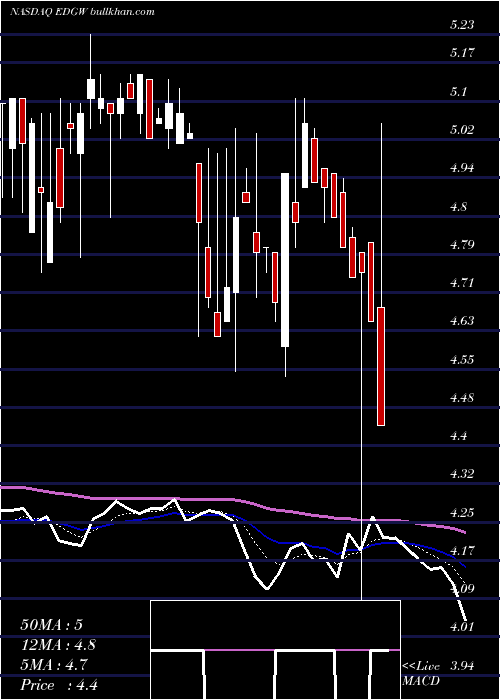The width and height of the screenshot is (500, 700).
Task: Click the 4.71 price axis label
Action: coord(462,283)
